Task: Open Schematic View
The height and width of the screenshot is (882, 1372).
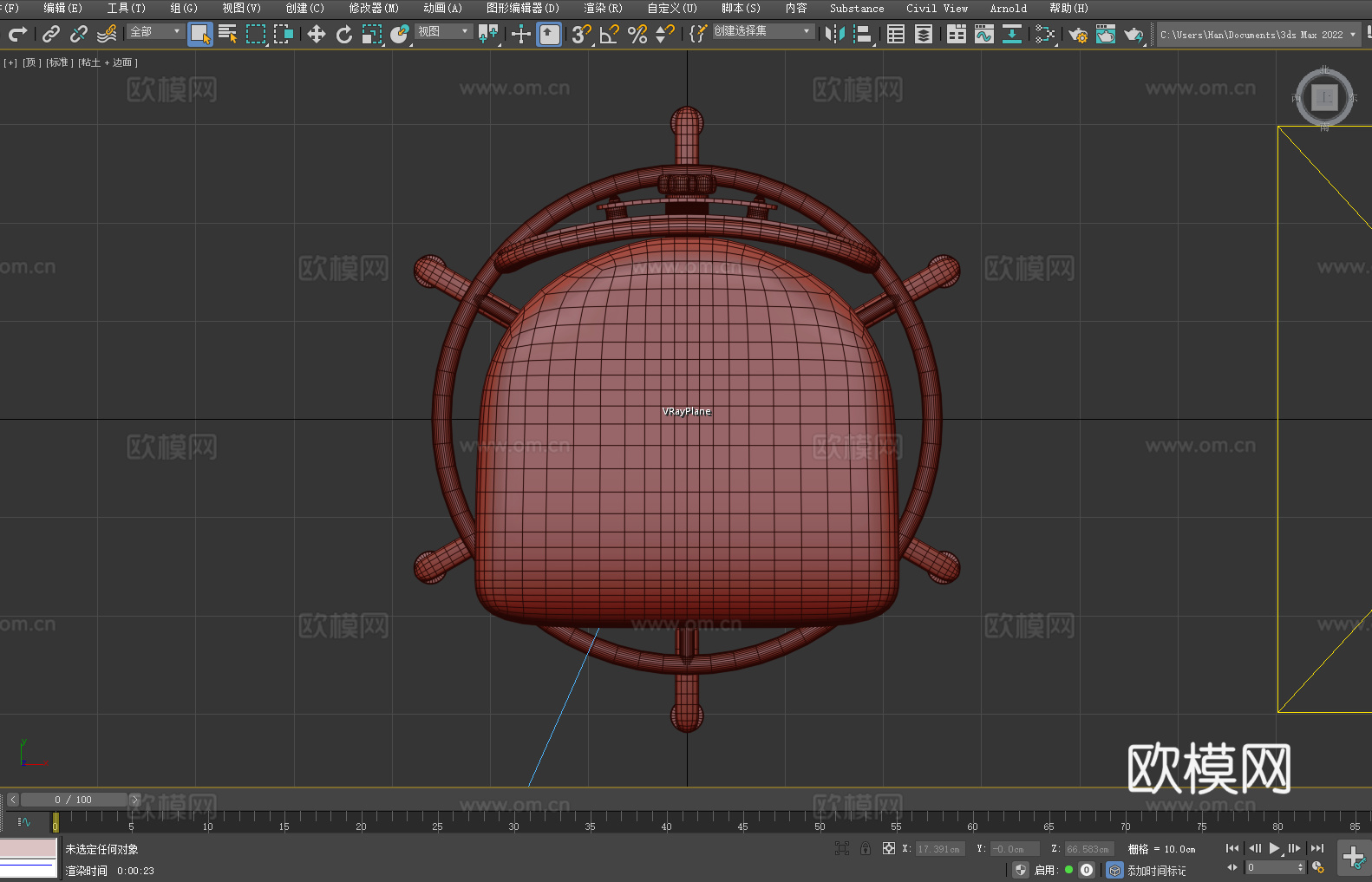Action: [x=1045, y=34]
